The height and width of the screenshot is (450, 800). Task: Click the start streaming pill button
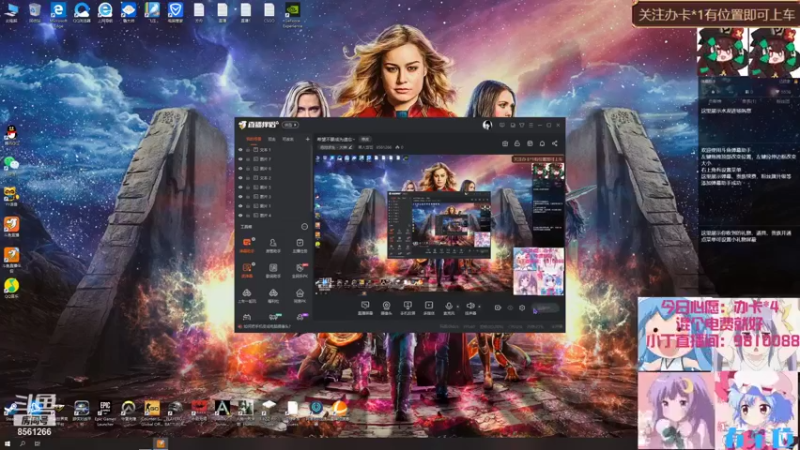(545, 308)
